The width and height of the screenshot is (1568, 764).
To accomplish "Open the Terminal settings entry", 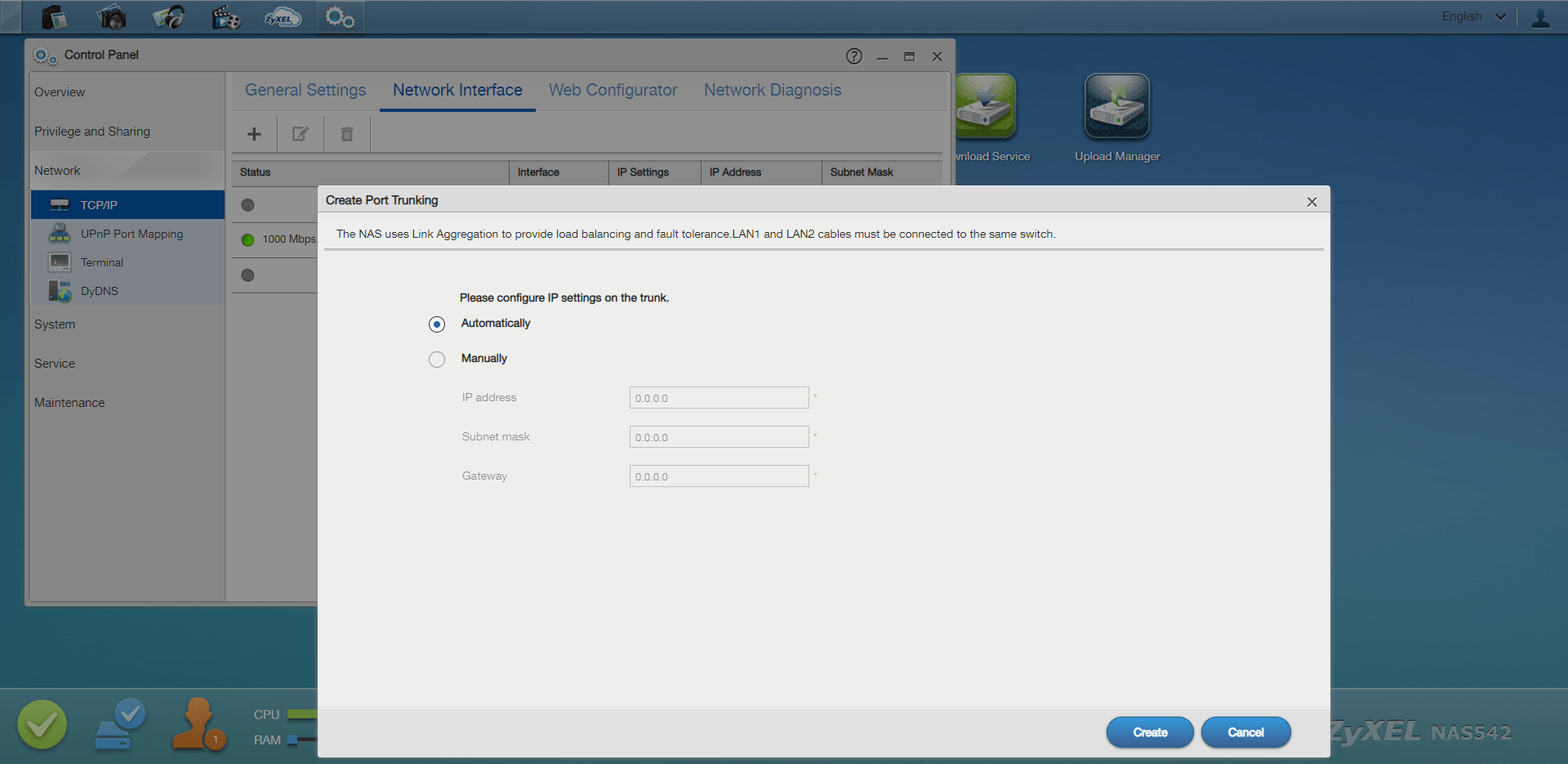I will pyautogui.click(x=103, y=262).
